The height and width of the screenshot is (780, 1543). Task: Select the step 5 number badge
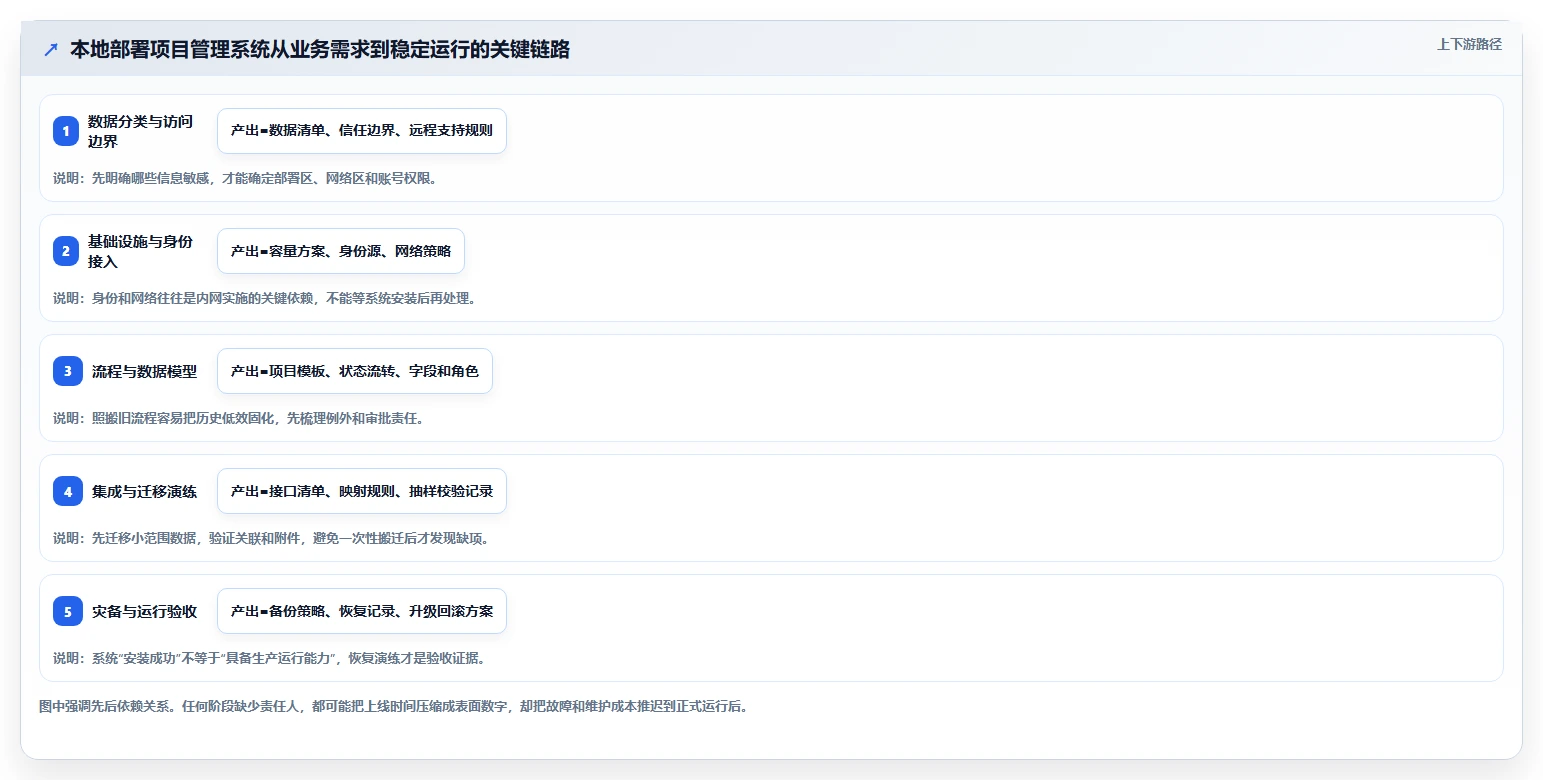[x=68, y=611]
